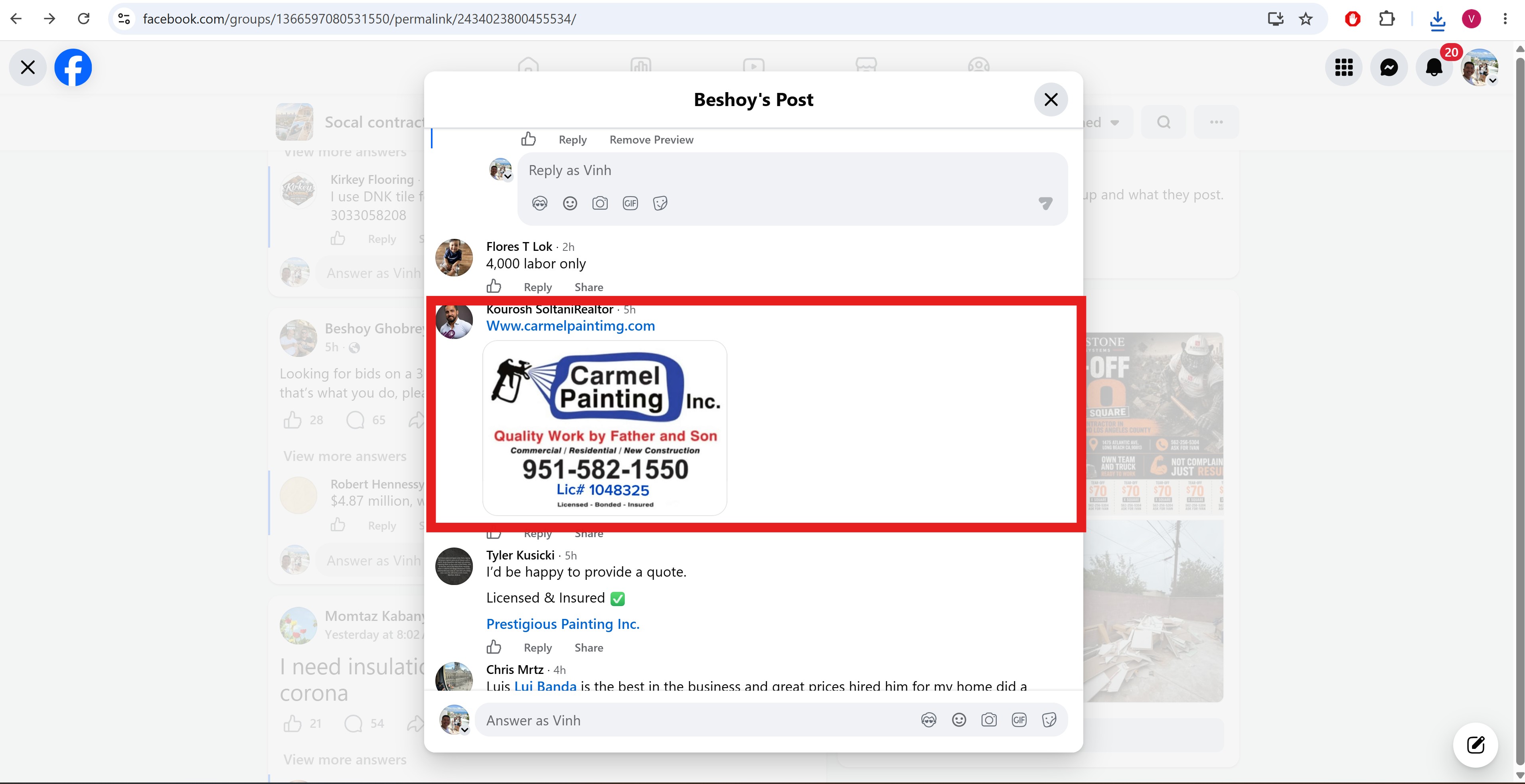
Task: Choose a sticker for the answer
Action: 1050,720
